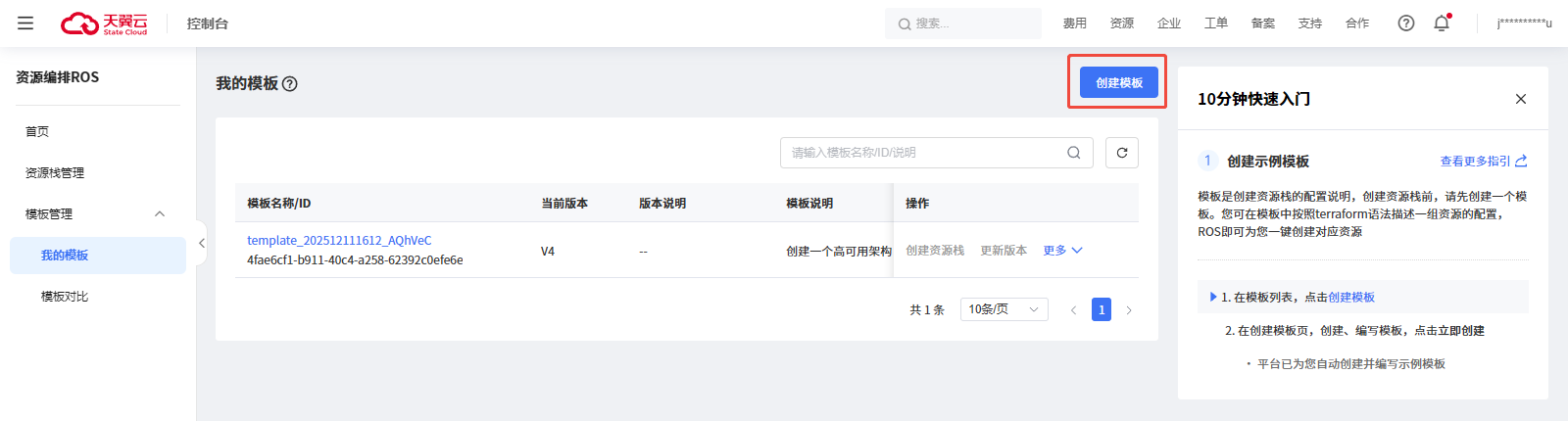Open the notifications bell
The height and width of the screenshot is (421, 1568).
tap(1442, 23)
